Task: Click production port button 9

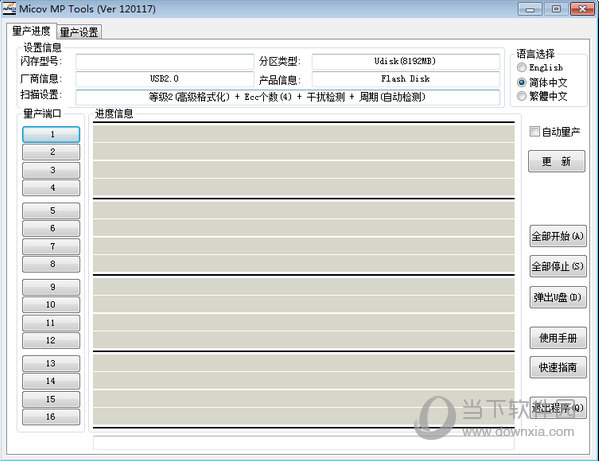Action: (51, 287)
